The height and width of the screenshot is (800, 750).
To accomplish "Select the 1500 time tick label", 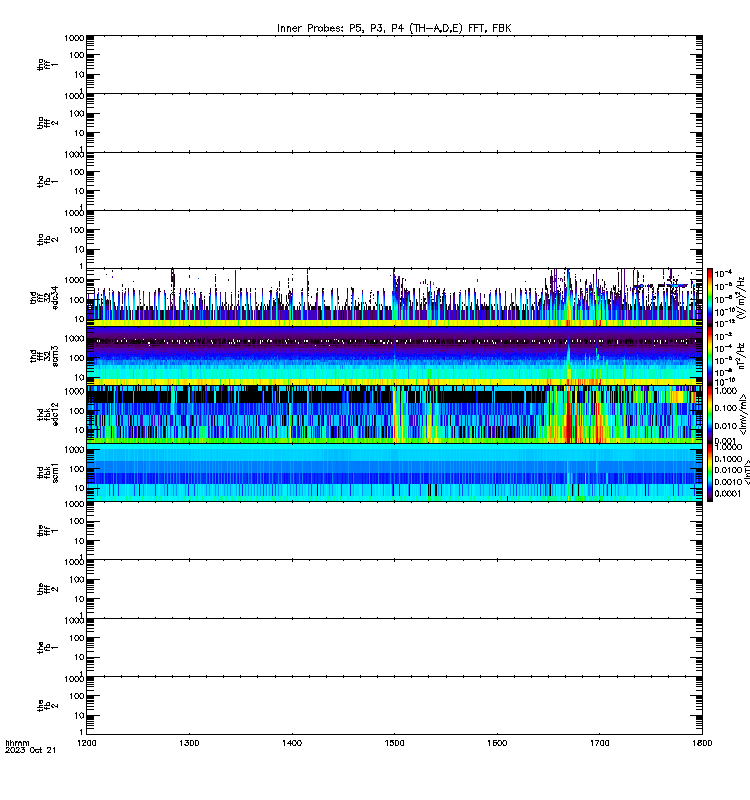I will [x=394, y=743].
